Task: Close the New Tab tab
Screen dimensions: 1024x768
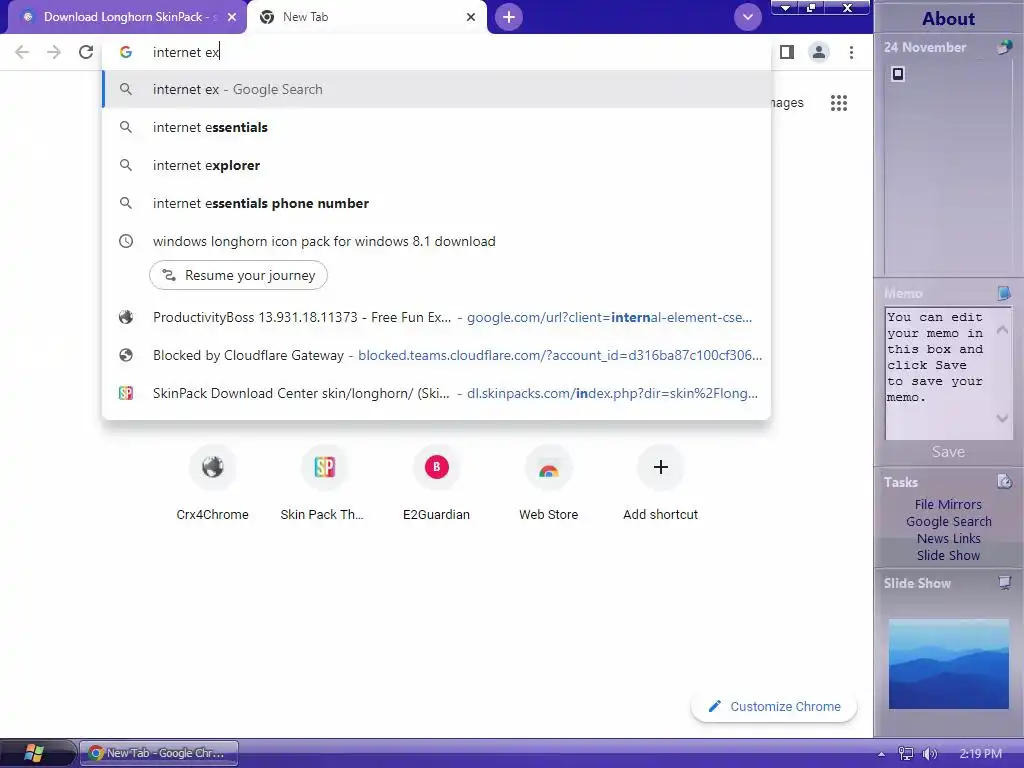Action: pos(471,17)
